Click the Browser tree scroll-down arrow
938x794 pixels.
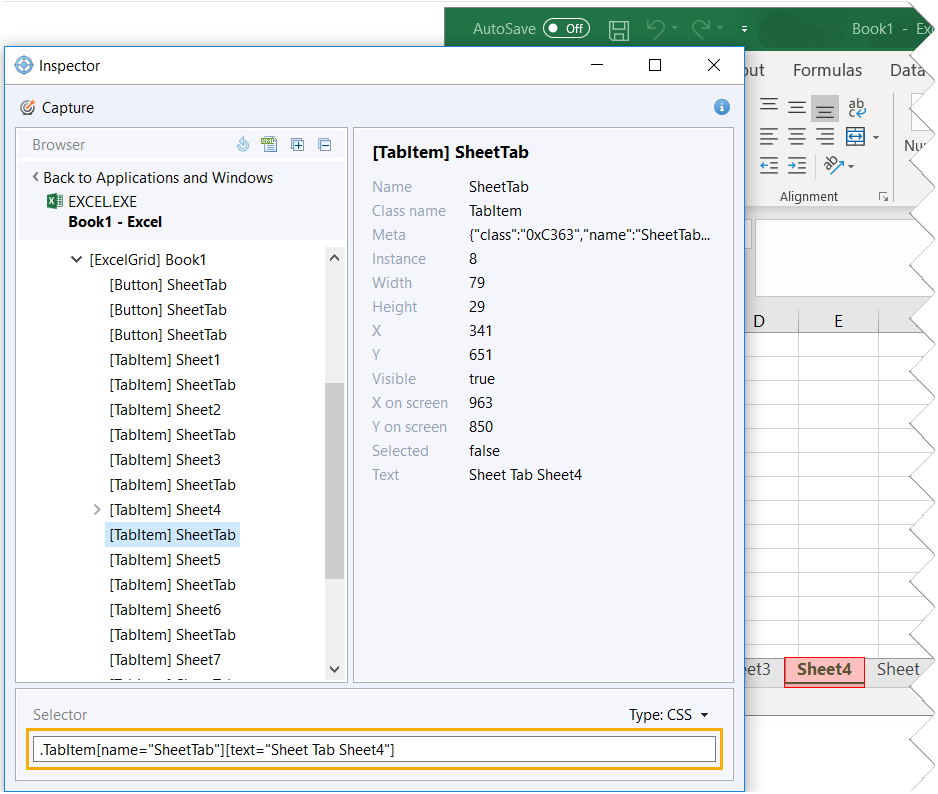pyautogui.click(x=334, y=669)
